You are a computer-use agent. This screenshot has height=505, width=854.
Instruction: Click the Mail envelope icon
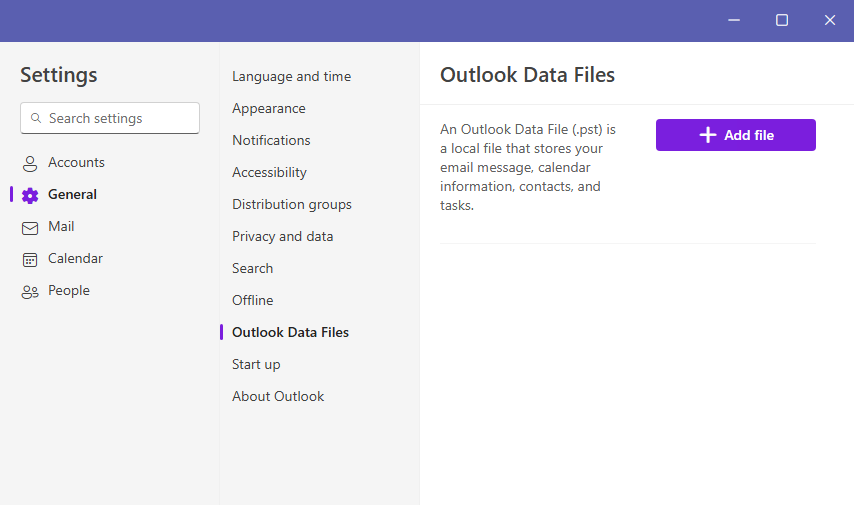(30, 228)
